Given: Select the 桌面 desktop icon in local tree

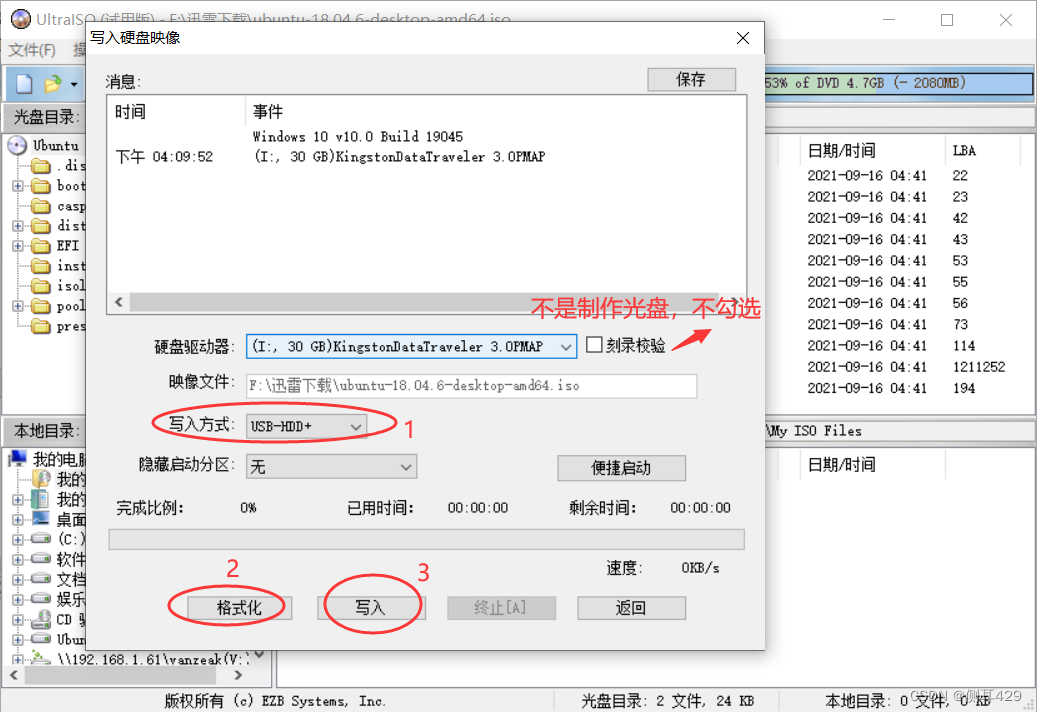Looking at the screenshot, I should click(41, 519).
